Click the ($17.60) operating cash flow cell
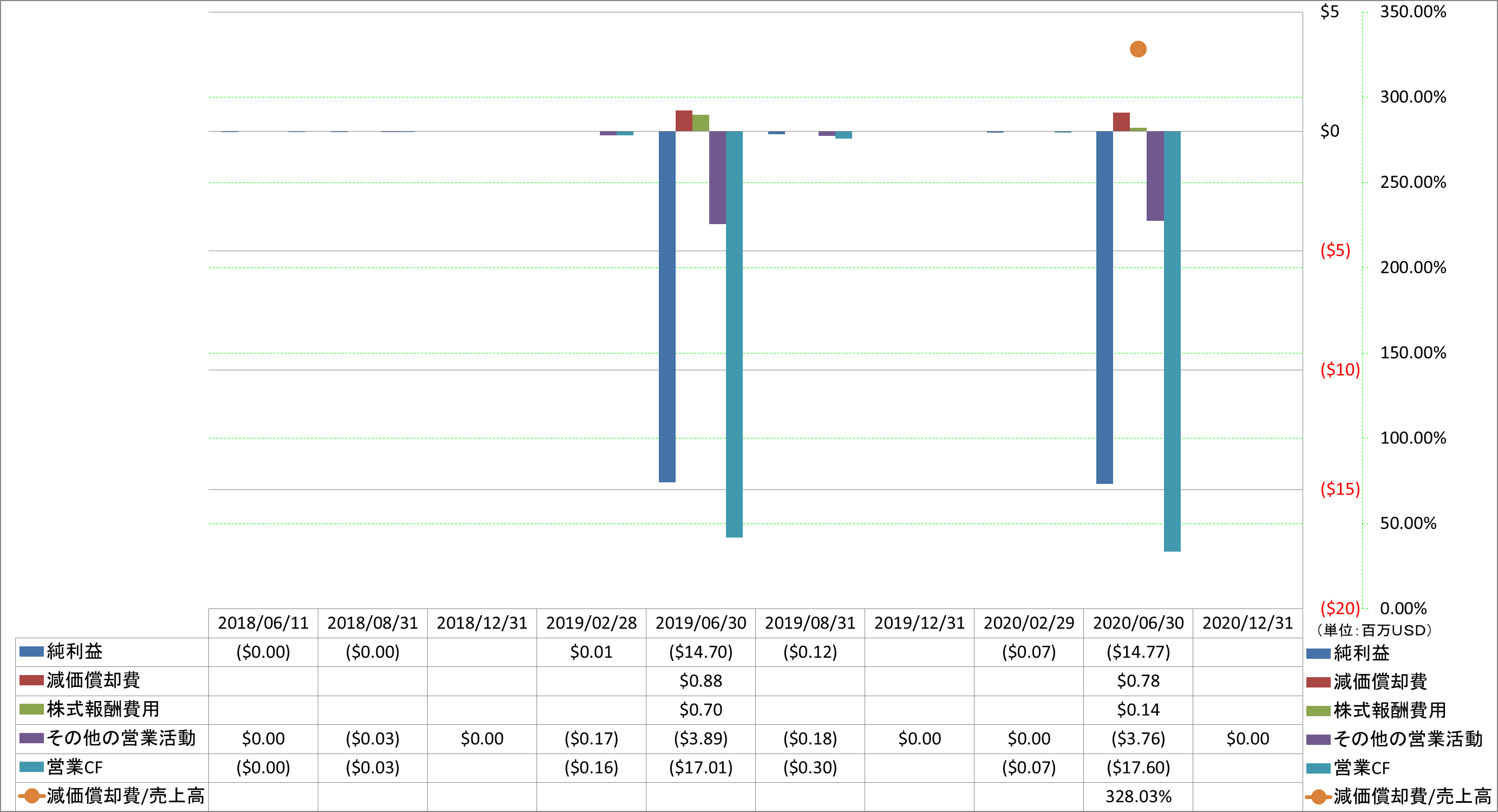This screenshot has width=1498, height=812. tap(1138, 768)
